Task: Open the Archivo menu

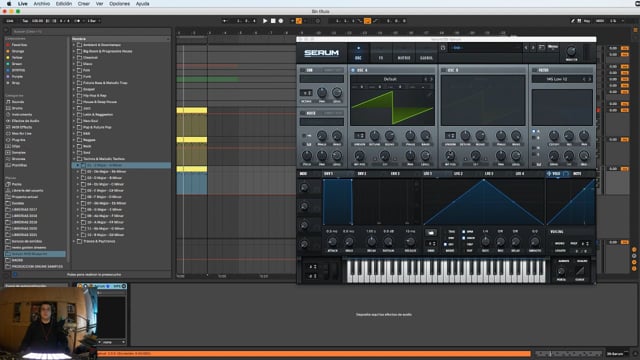Action: point(41,4)
